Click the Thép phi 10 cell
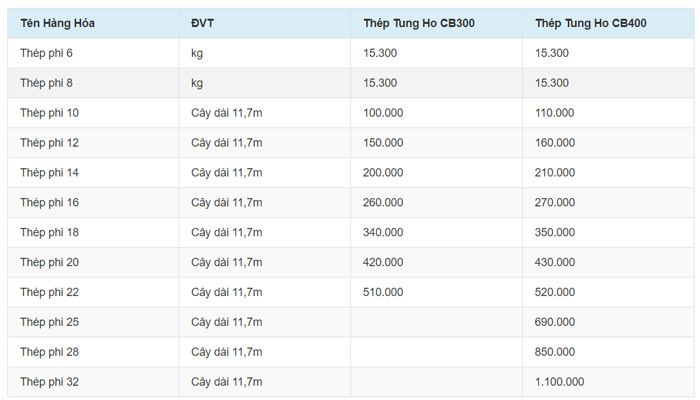The height and width of the screenshot is (400, 700). (x=49, y=112)
